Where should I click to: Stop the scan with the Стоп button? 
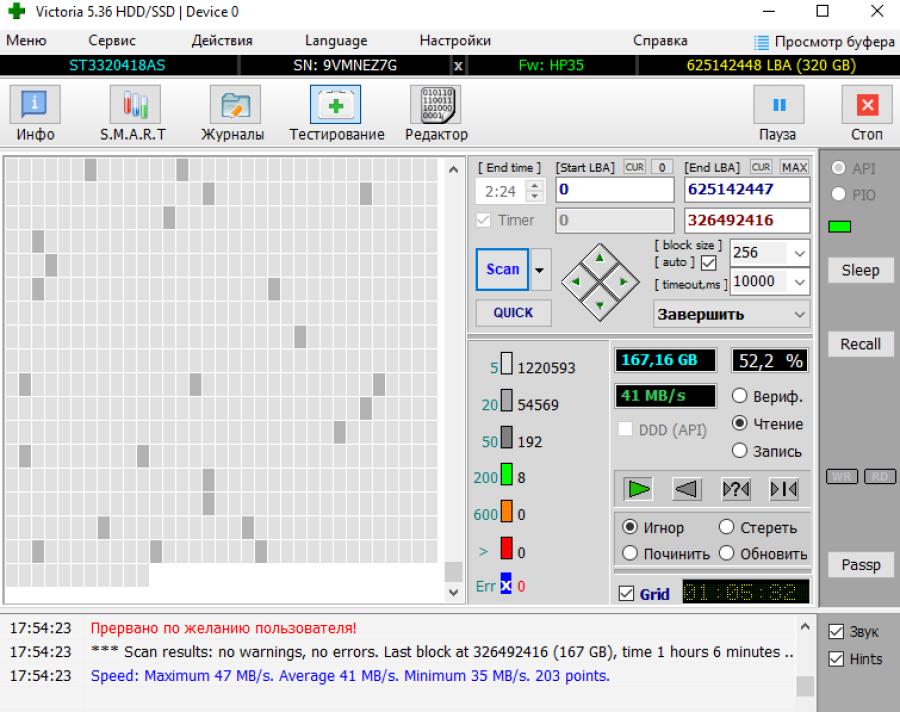tap(866, 113)
